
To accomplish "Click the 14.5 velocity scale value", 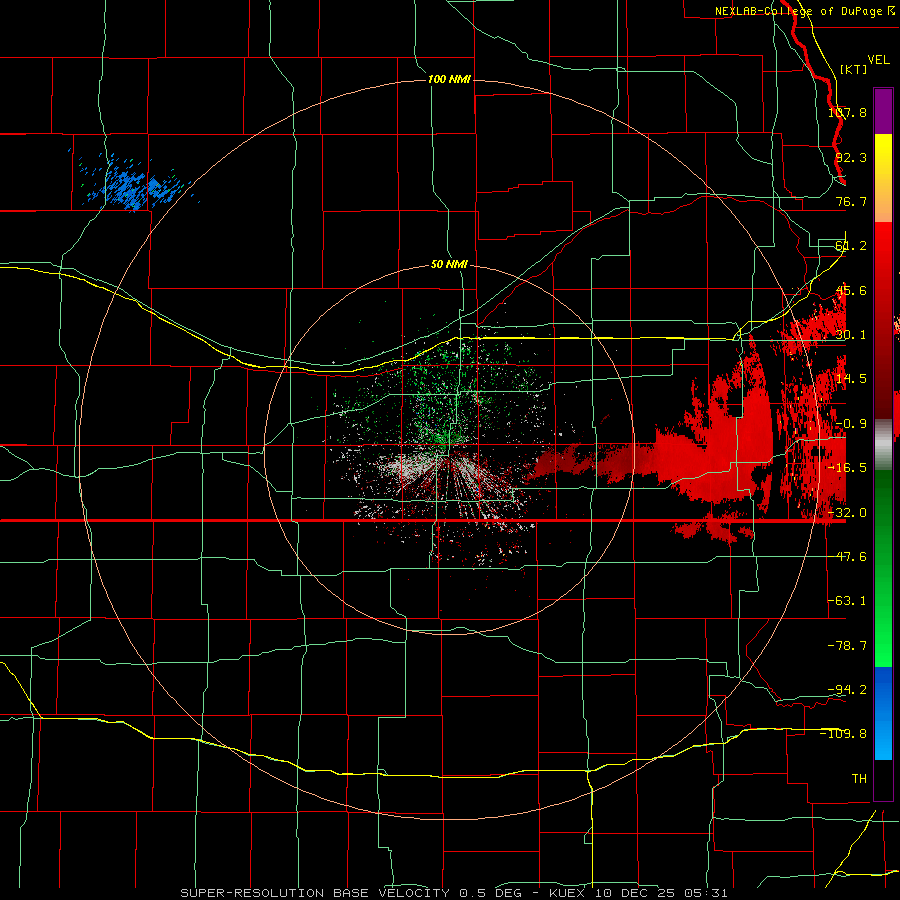I will (x=850, y=379).
